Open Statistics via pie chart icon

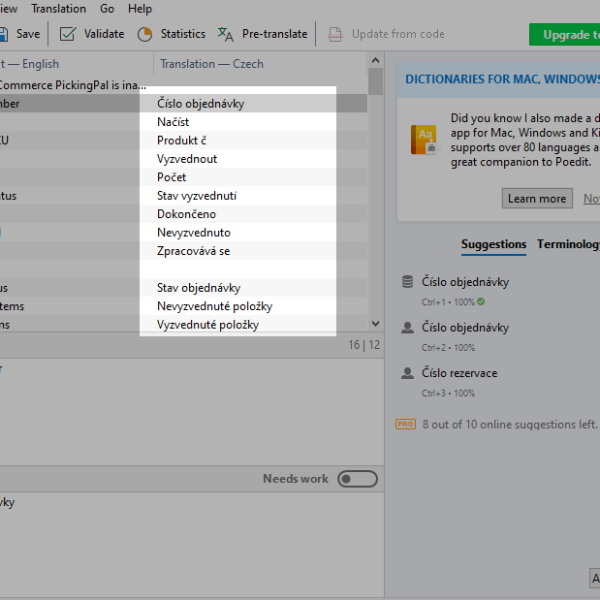145,34
